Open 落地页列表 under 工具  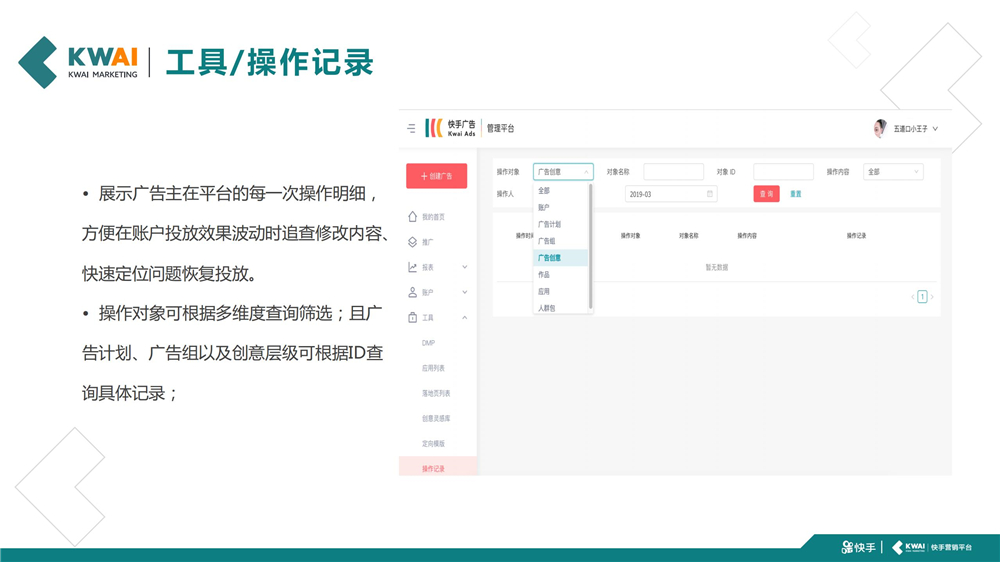pos(436,394)
